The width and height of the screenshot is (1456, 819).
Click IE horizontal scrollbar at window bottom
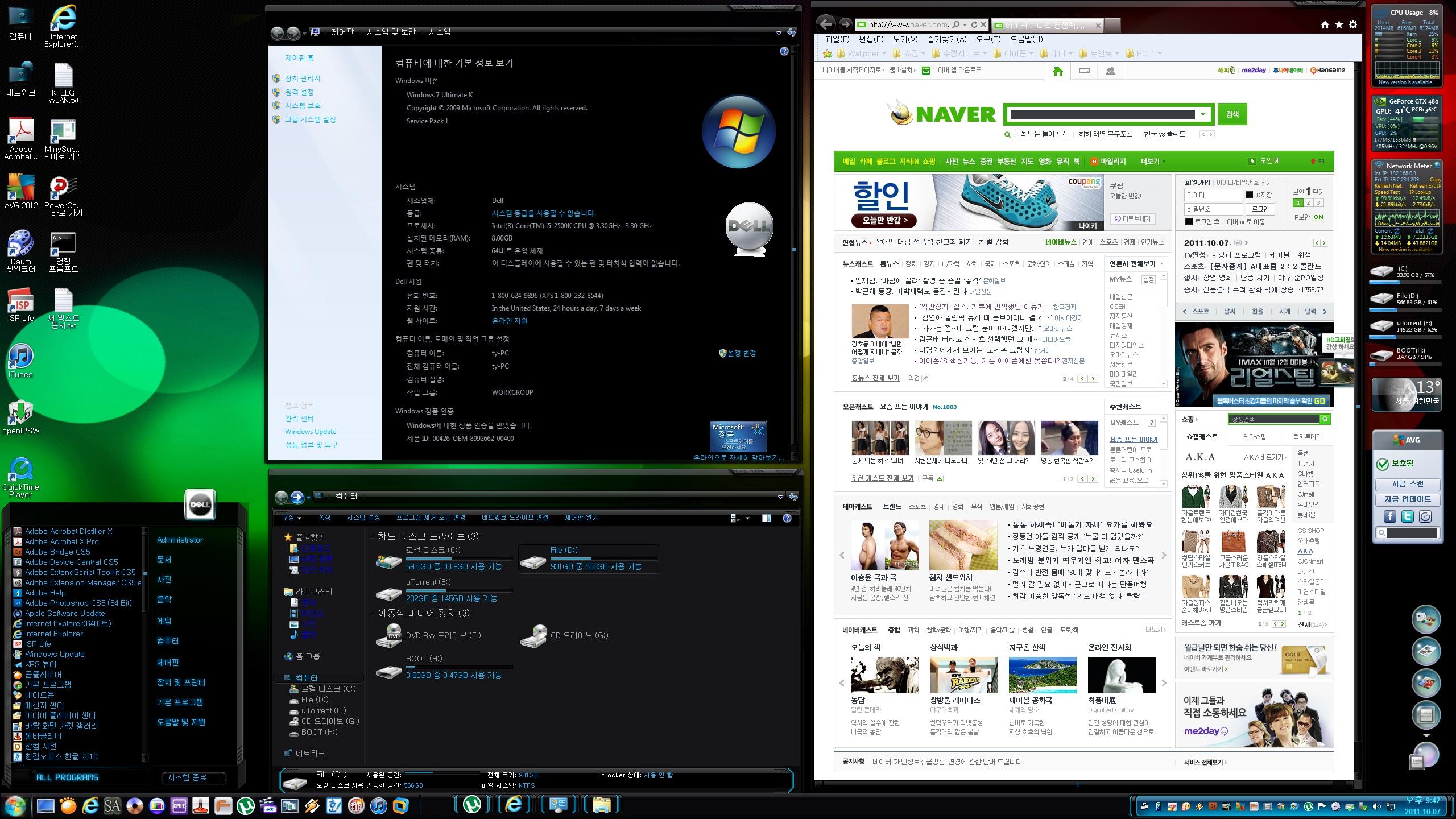coord(1078,785)
